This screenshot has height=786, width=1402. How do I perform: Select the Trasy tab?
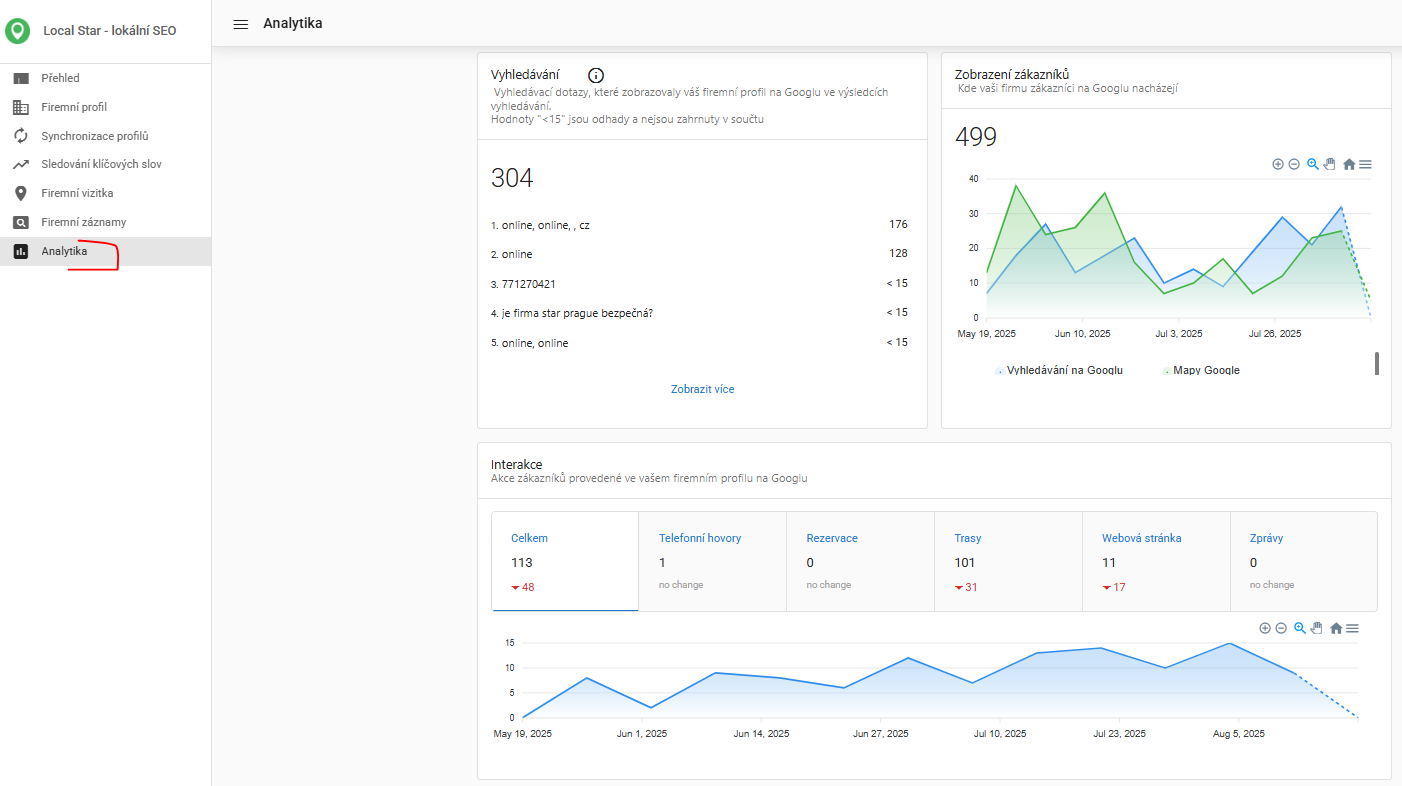click(1008, 561)
